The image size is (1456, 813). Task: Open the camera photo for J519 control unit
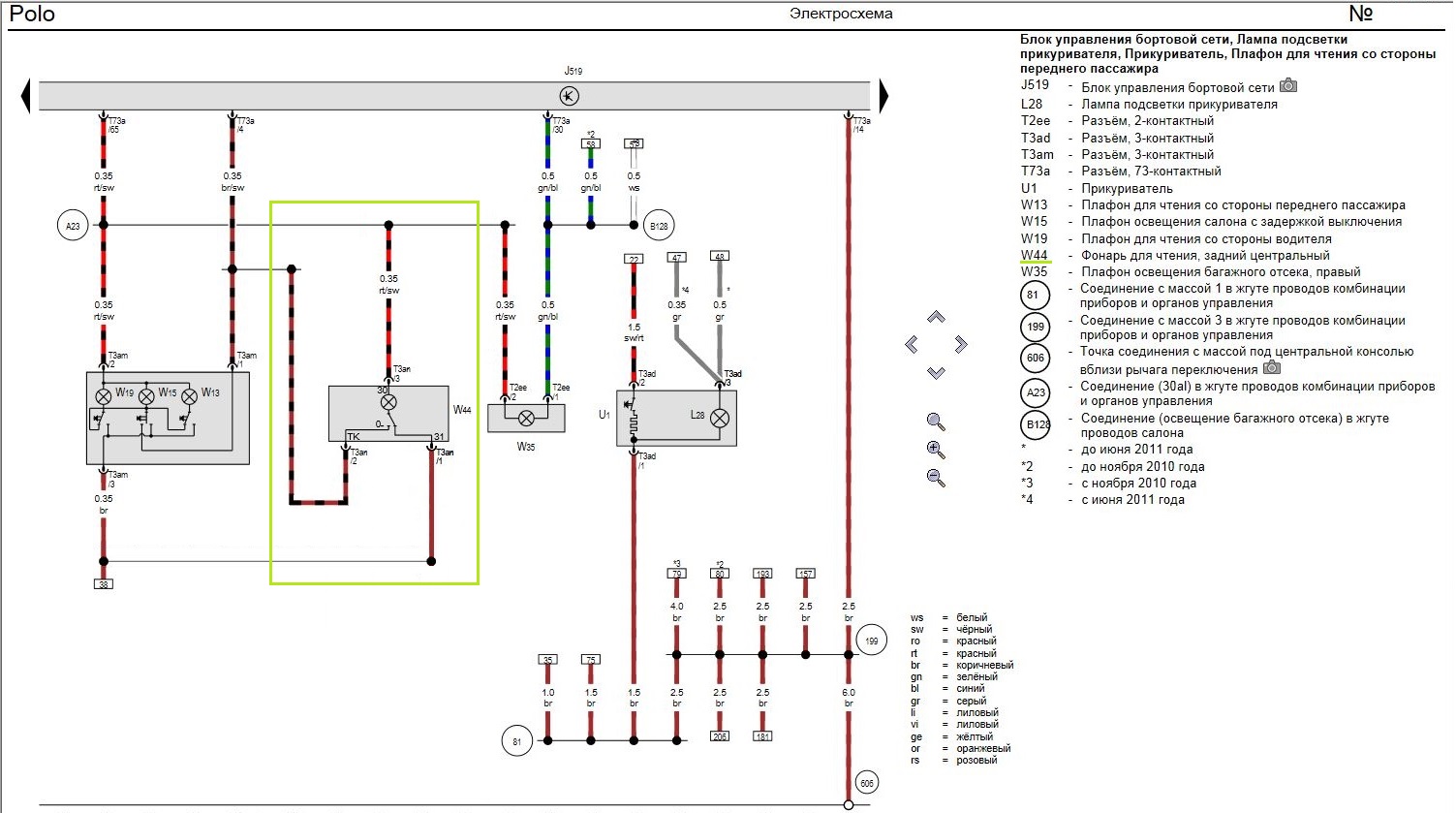click(1288, 85)
